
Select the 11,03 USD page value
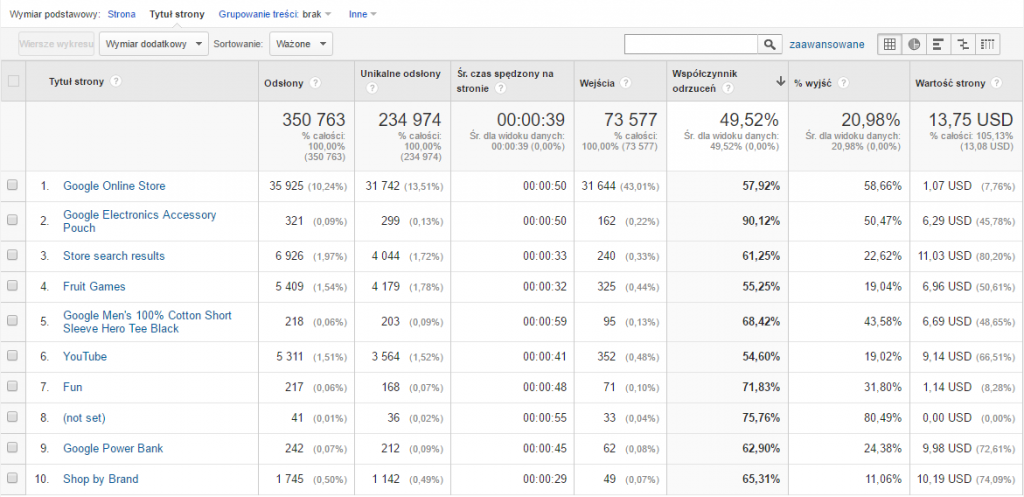coord(945,255)
